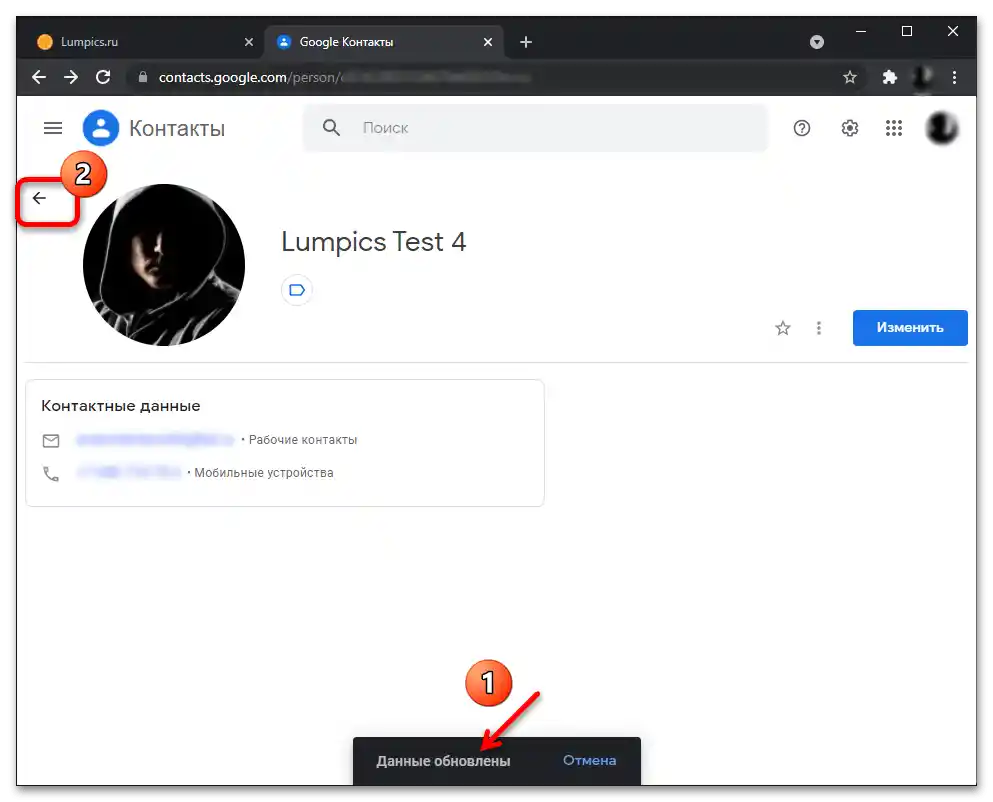
Task: Click the Поиск search field
Action: (x=535, y=128)
